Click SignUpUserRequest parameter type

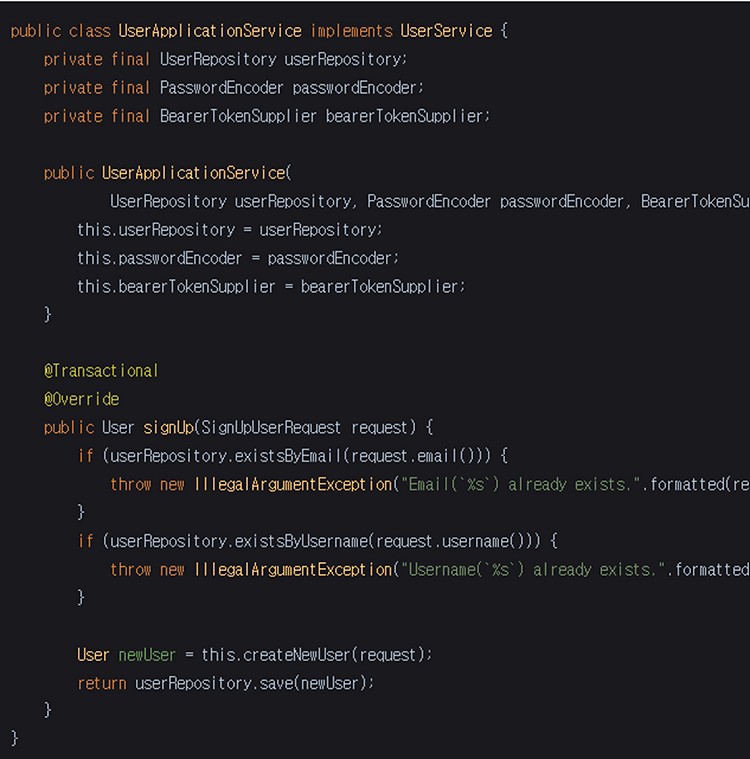coord(271,428)
